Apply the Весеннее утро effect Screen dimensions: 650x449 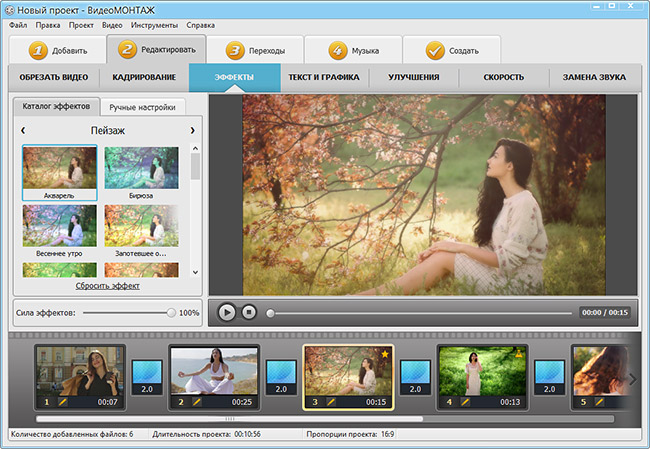(x=60, y=231)
